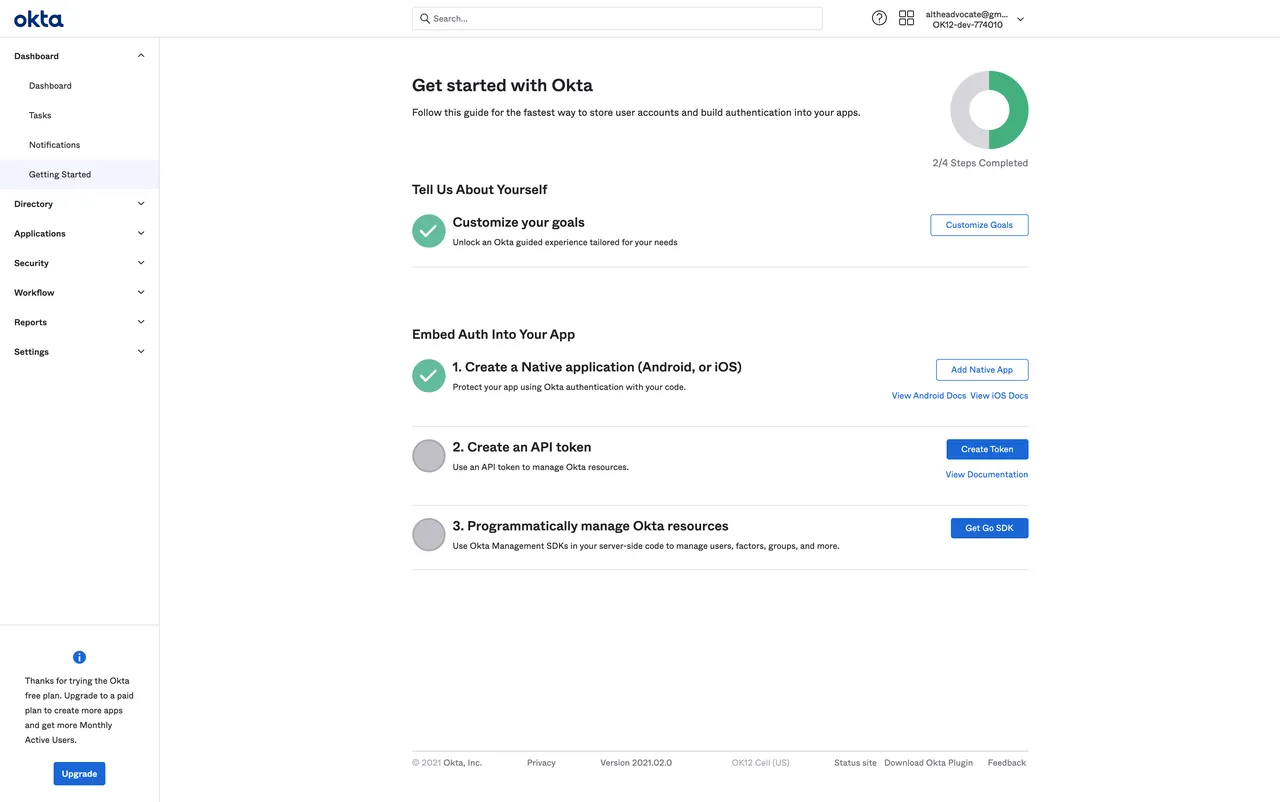Open the account dropdown arrow
The image size is (1280, 802).
click(x=1020, y=19)
